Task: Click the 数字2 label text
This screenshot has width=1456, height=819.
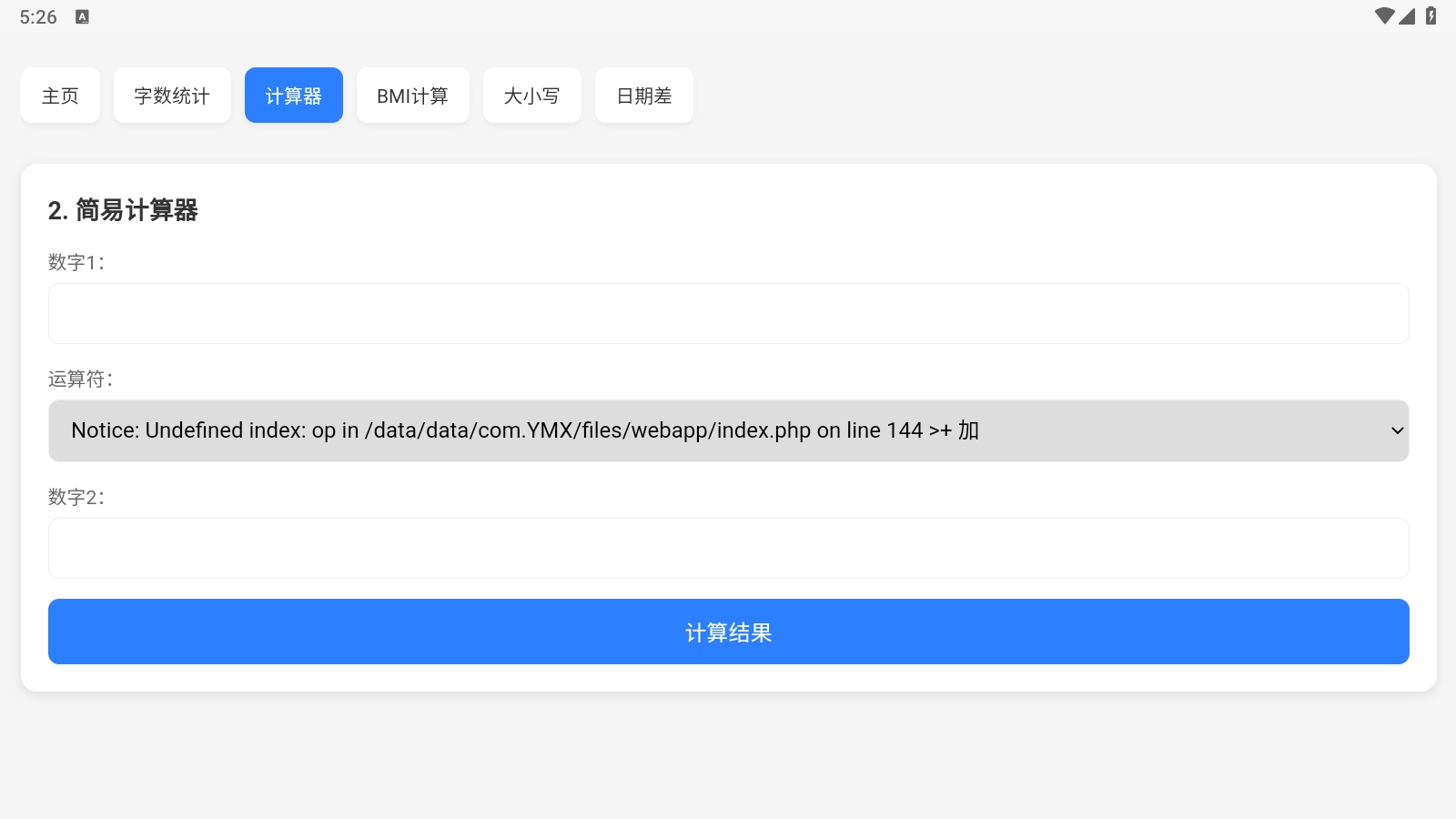Action: click(x=76, y=497)
